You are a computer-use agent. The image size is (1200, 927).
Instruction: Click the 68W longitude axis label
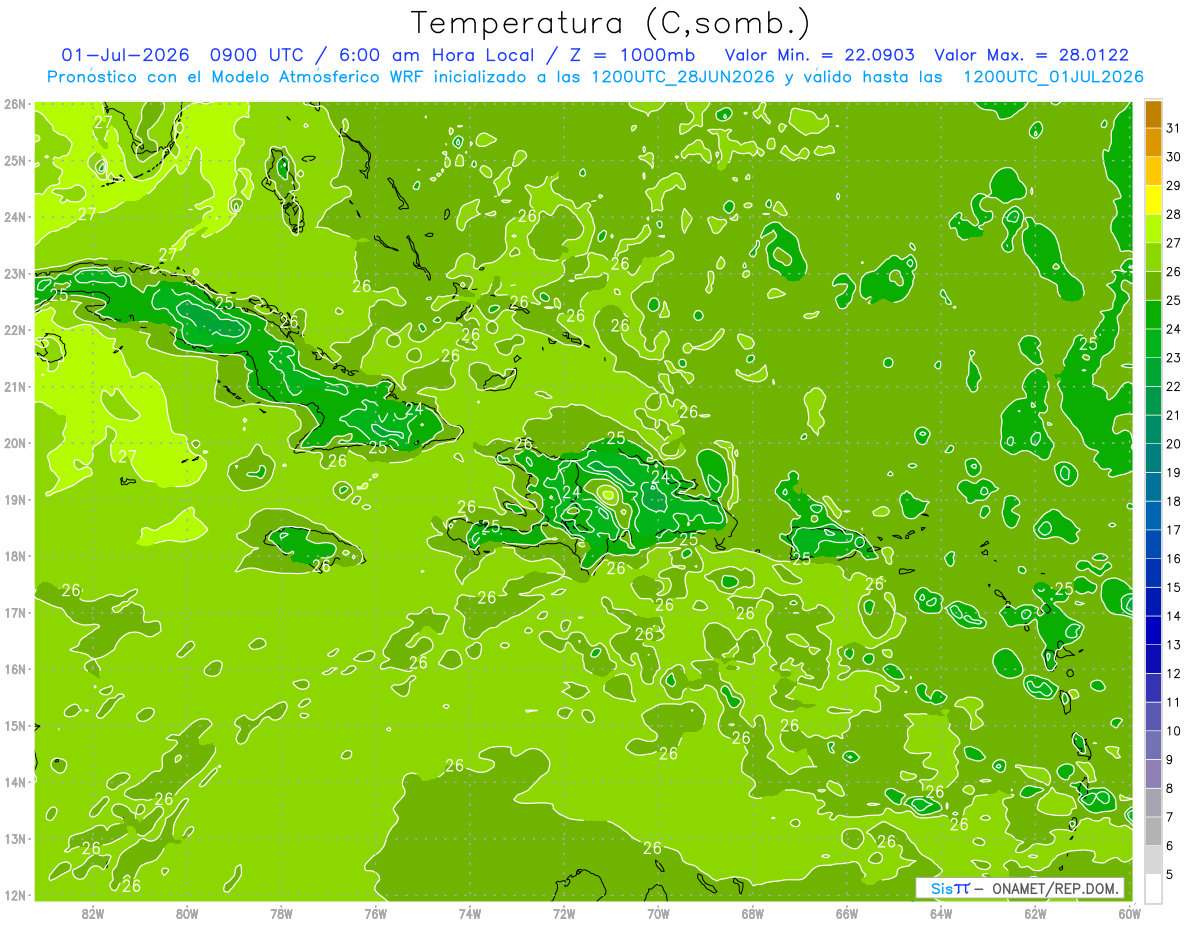[753, 913]
